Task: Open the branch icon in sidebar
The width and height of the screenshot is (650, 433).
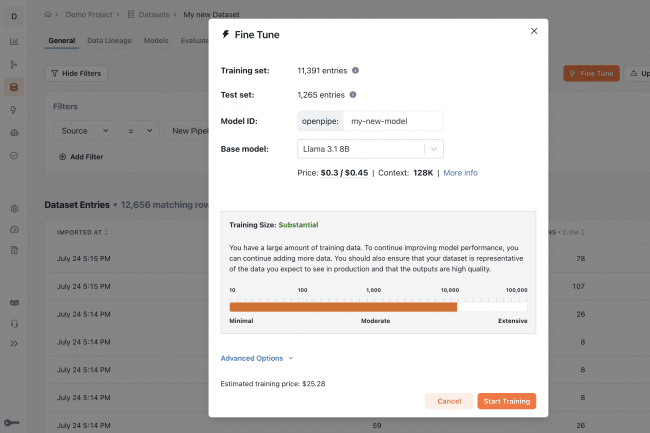Action: coord(14,64)
